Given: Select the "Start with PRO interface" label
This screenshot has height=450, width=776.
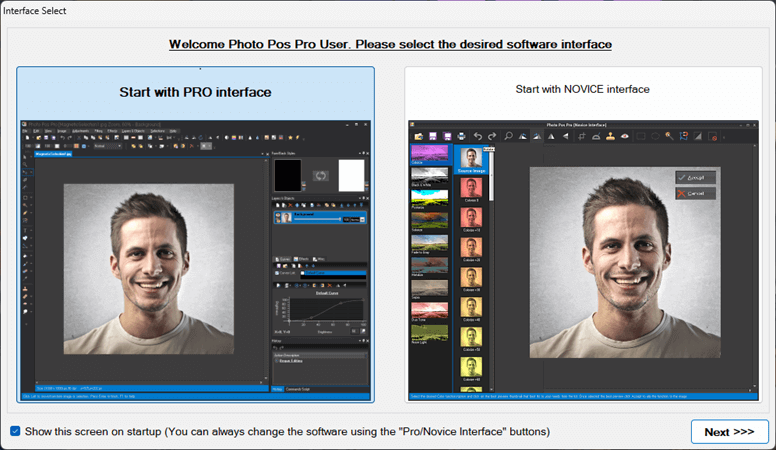Looking at the screenshot, I should 195,92.
